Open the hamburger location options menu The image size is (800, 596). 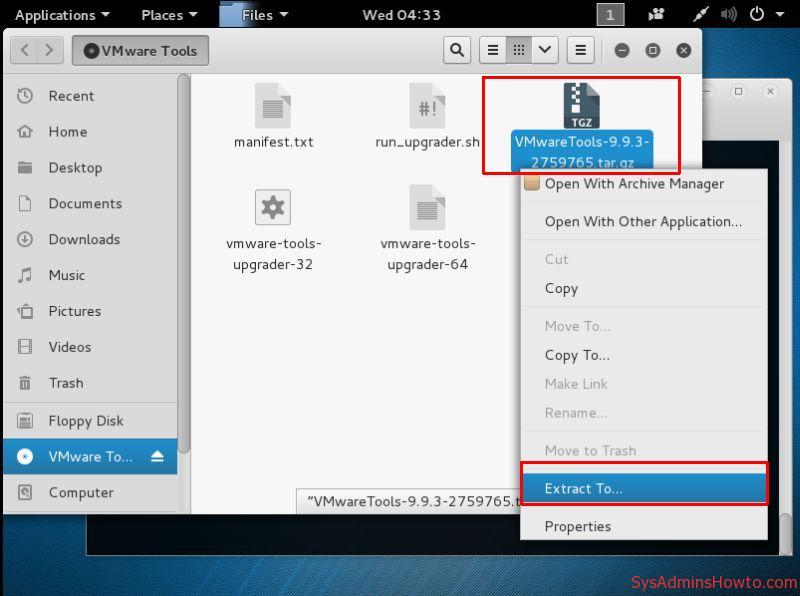pos(581,50)
